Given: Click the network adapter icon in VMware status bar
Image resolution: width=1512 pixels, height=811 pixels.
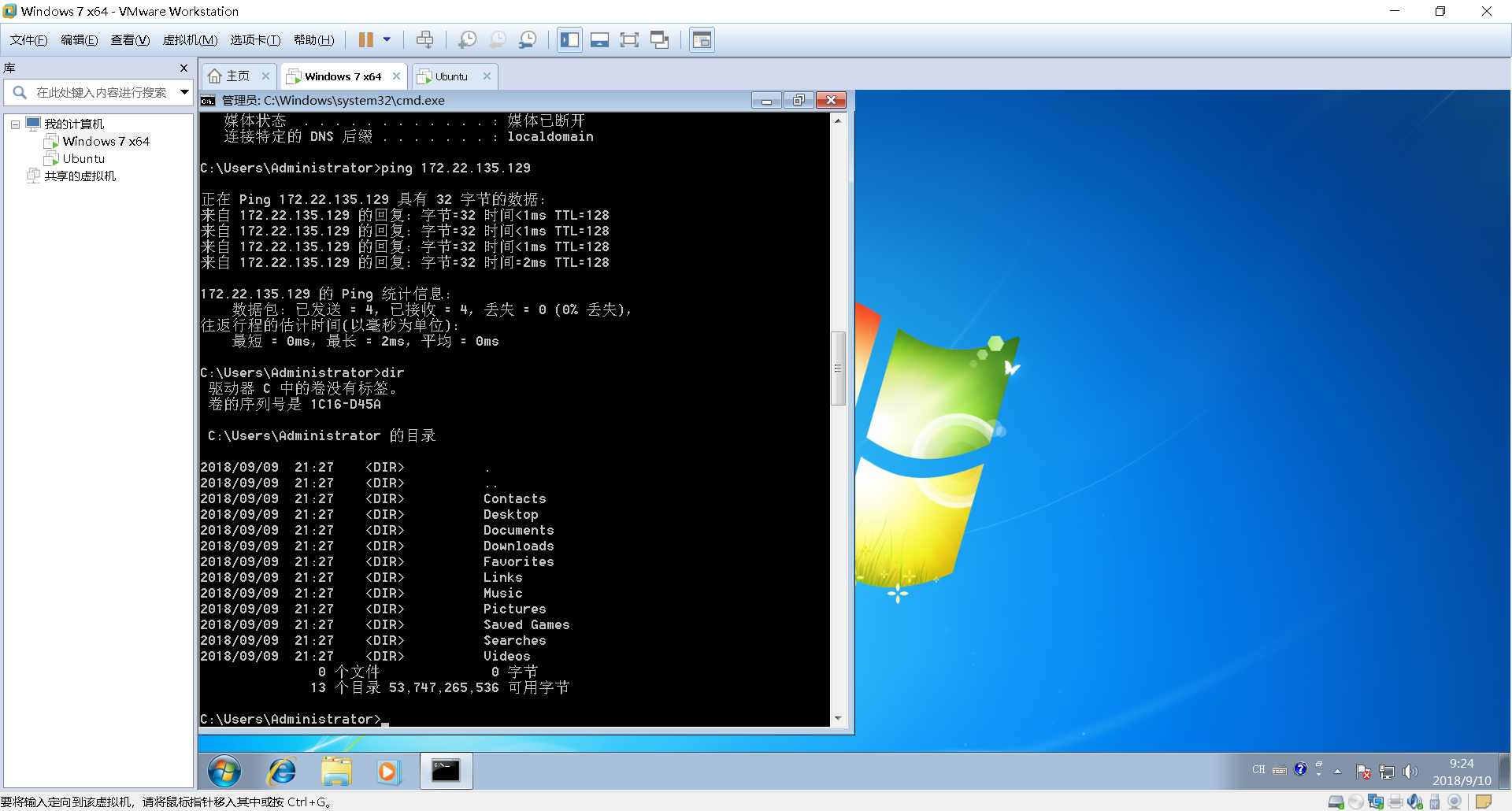Looking at the screenshot, I should pyautogui.click(x=1376, y=802).
